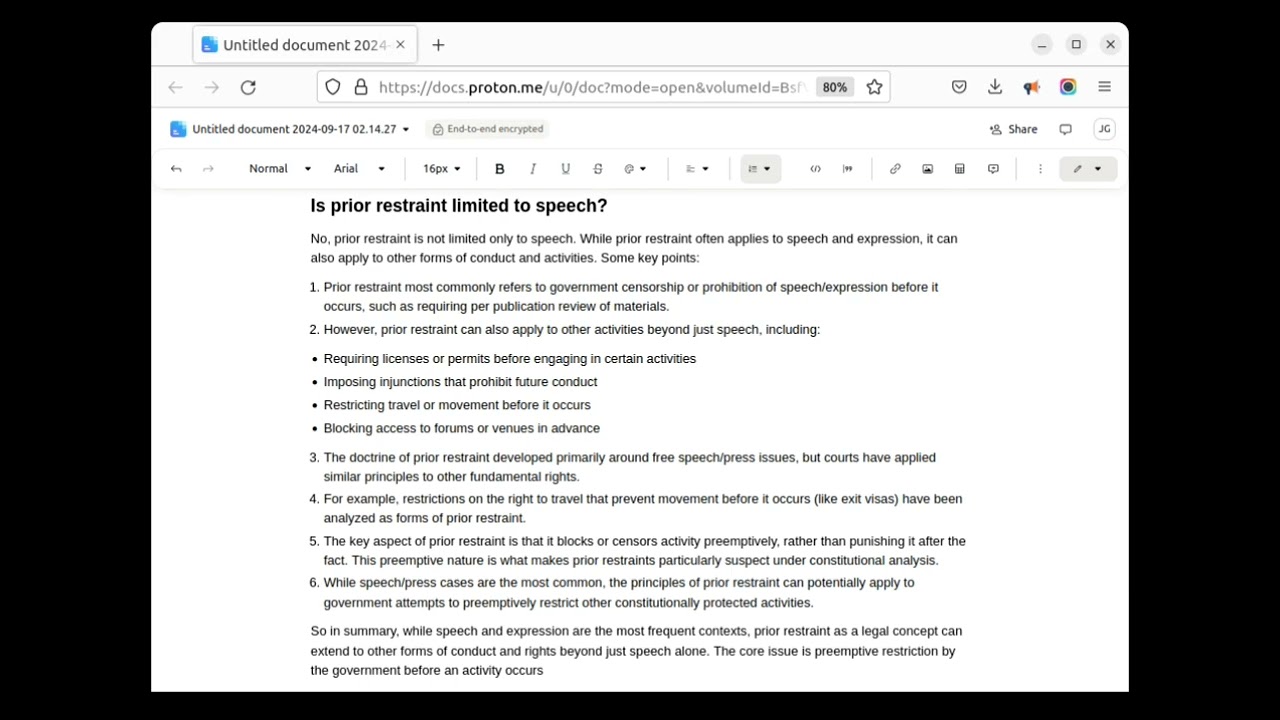Open the JG user account menu
1280x720 pixels.
pyautogui.click(x=1104, y=129)
